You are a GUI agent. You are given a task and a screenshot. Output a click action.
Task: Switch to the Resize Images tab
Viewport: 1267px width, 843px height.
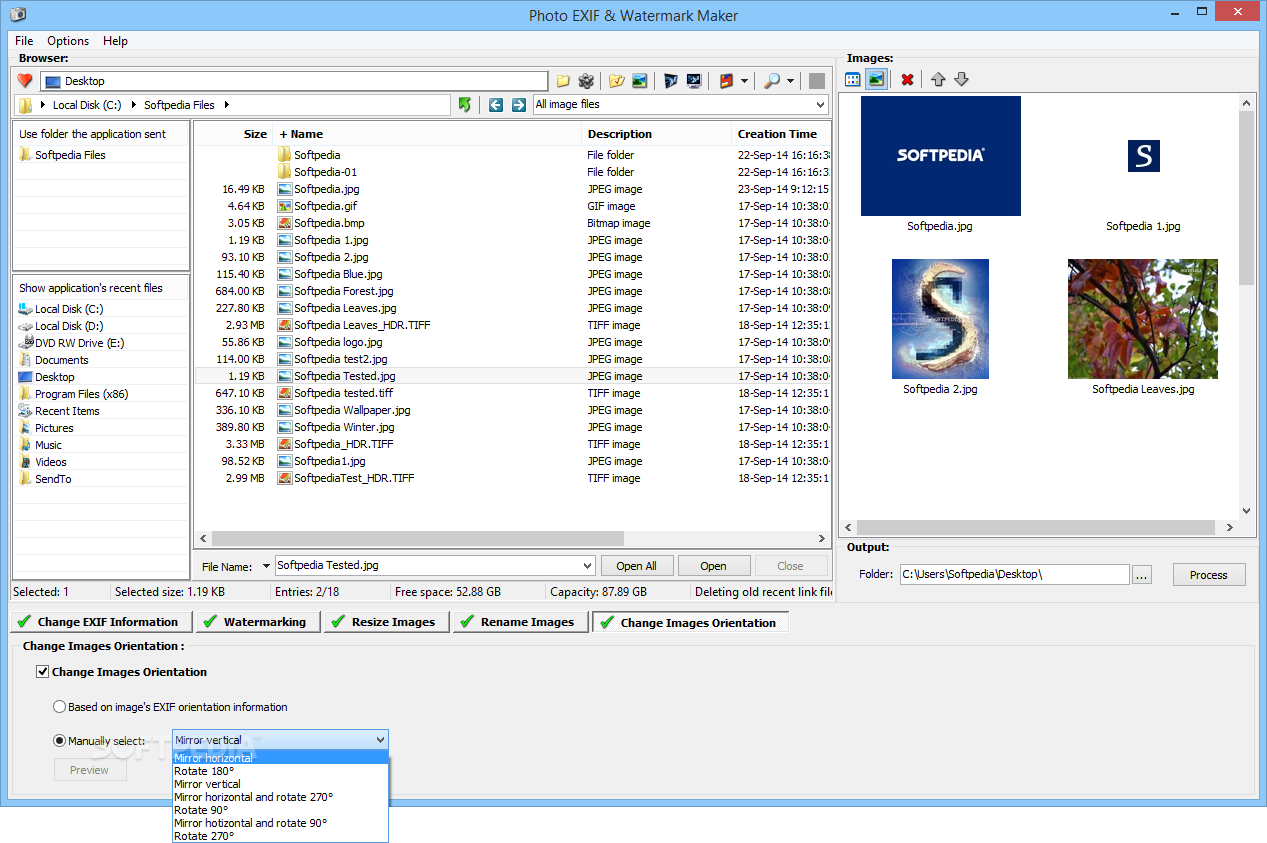coord(385,622)
